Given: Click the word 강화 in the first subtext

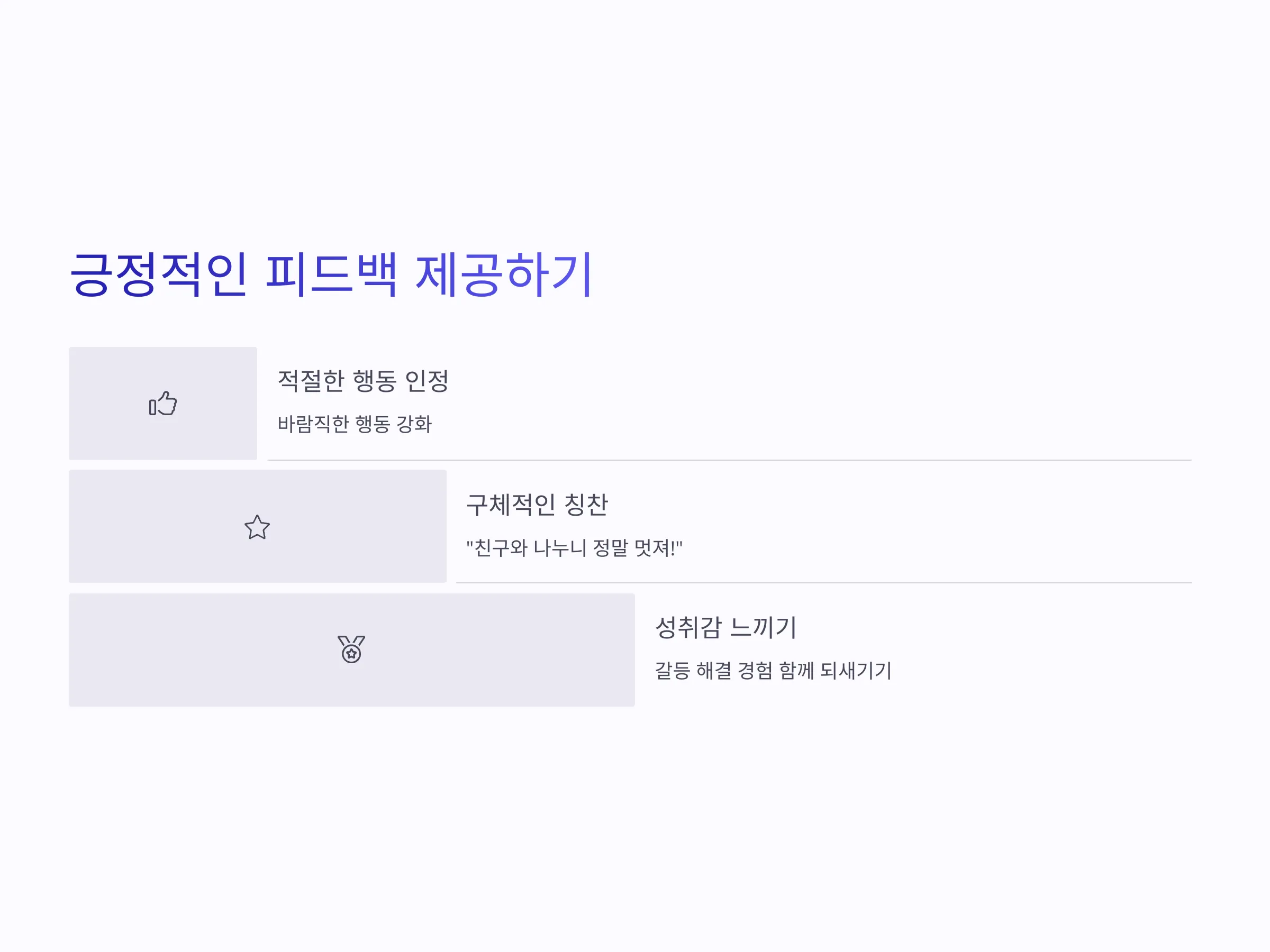Looking at the screenshot, I should 414,424.
